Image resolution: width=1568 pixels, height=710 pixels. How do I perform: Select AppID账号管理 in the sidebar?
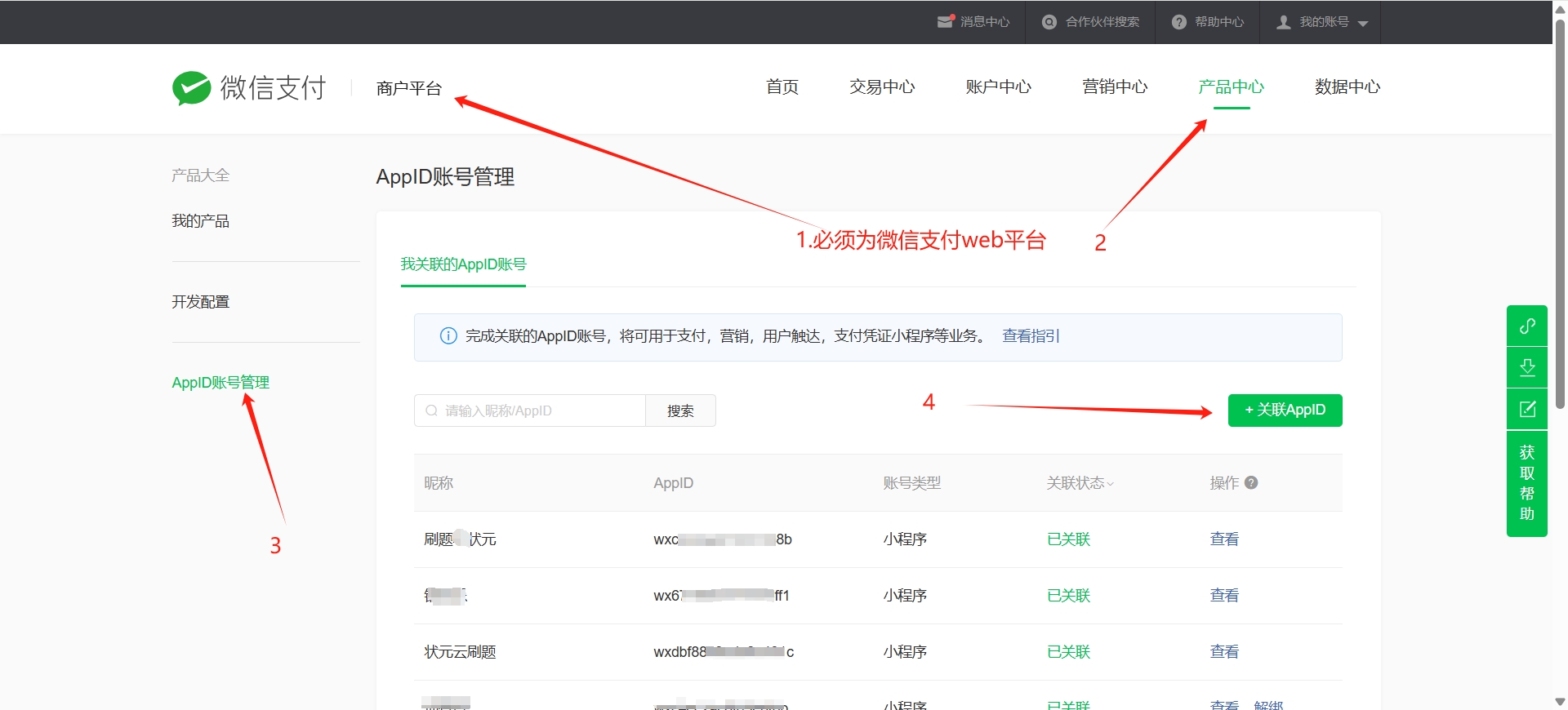point(220,383)
